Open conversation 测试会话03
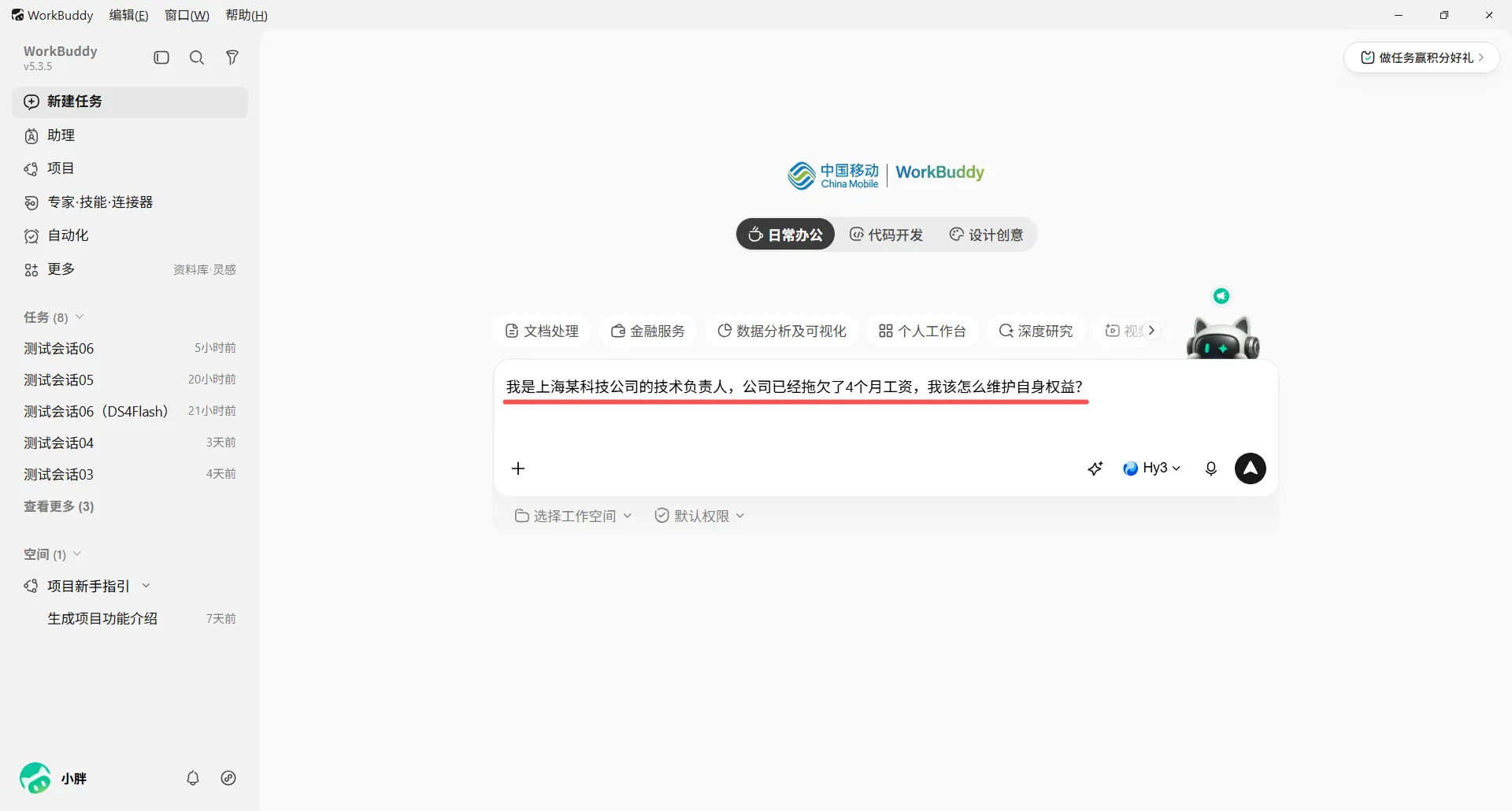This screenshot has width=1512, height=811. 130,474
